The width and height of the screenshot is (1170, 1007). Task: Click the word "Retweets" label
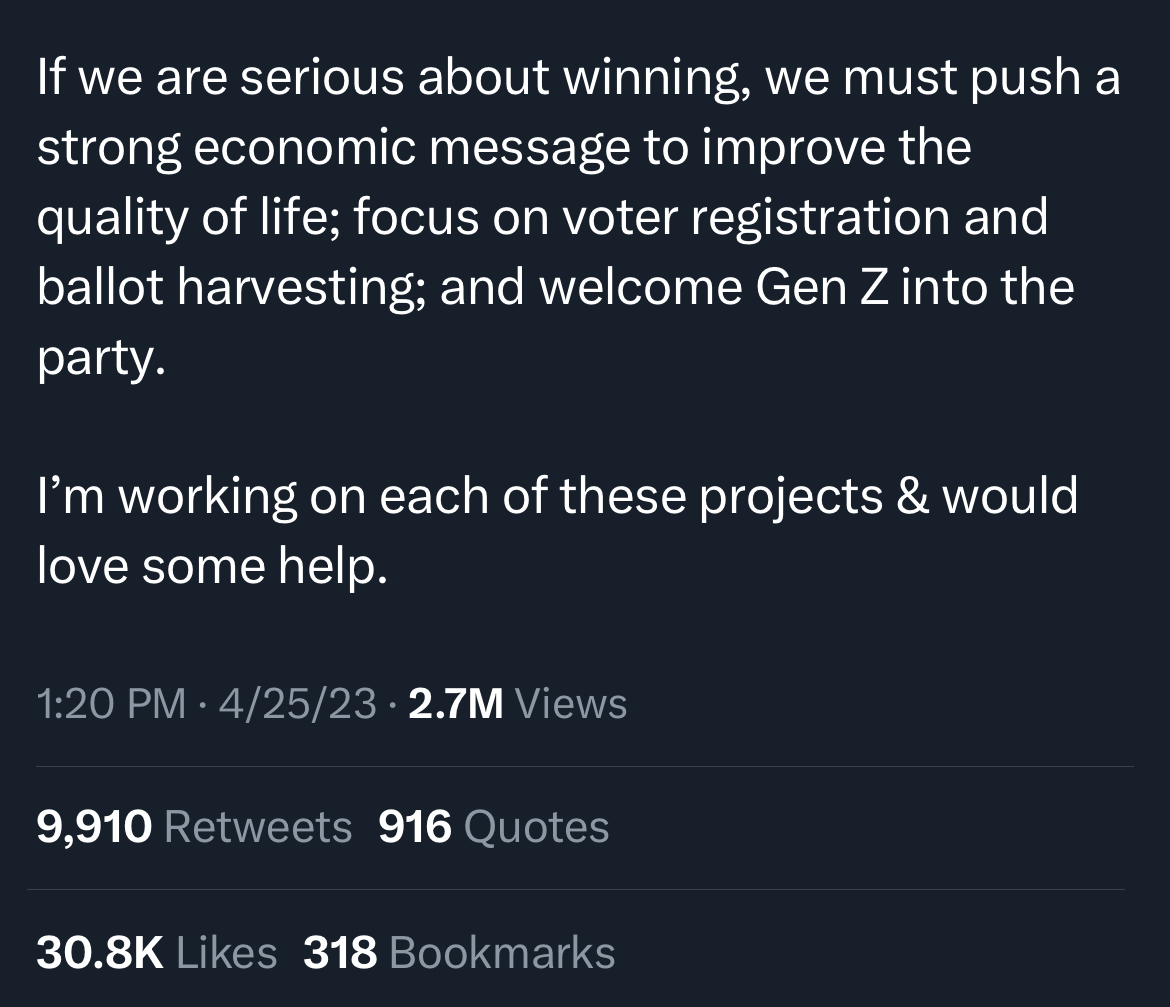(257, 827)
